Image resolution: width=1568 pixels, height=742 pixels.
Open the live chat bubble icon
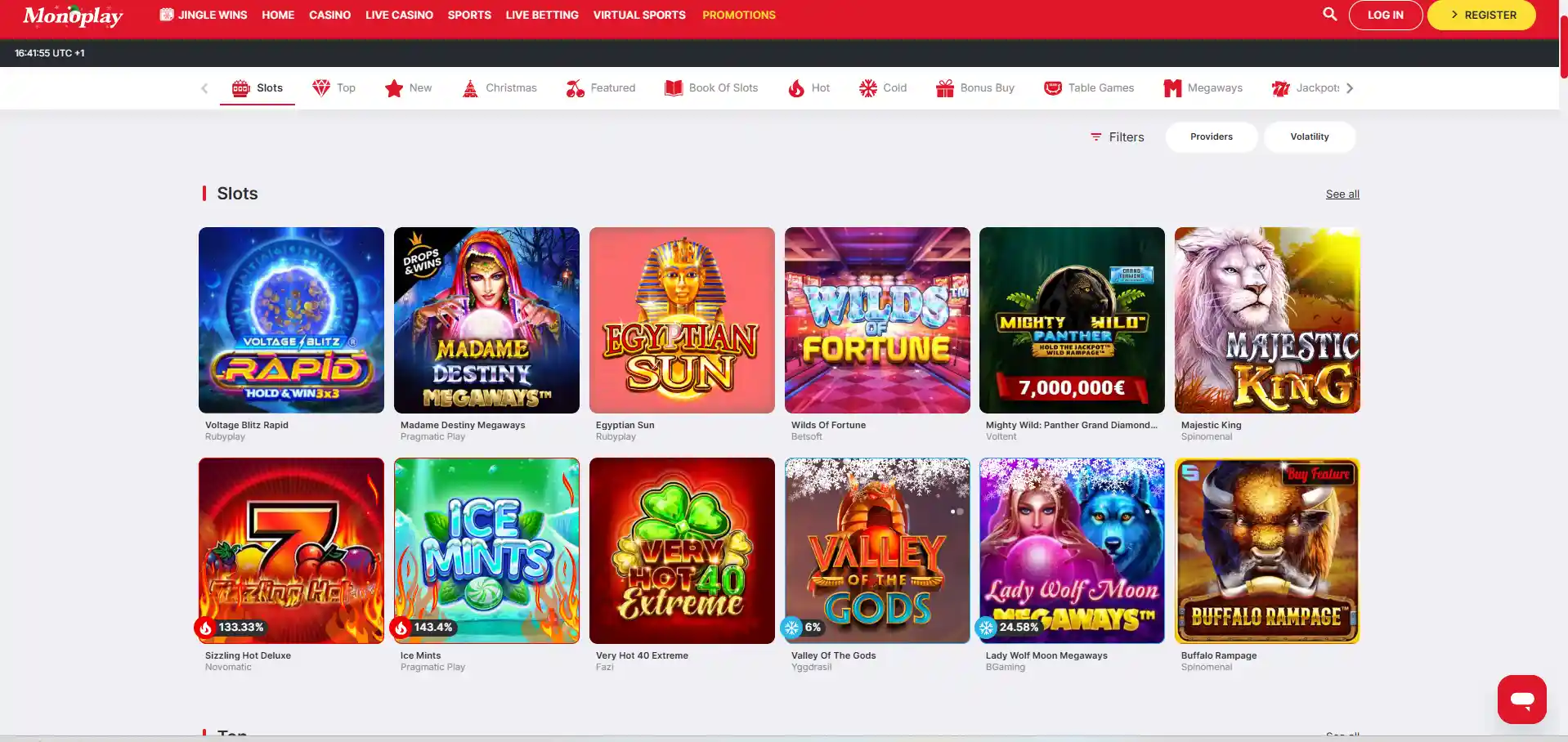(x=1521, y=699)
